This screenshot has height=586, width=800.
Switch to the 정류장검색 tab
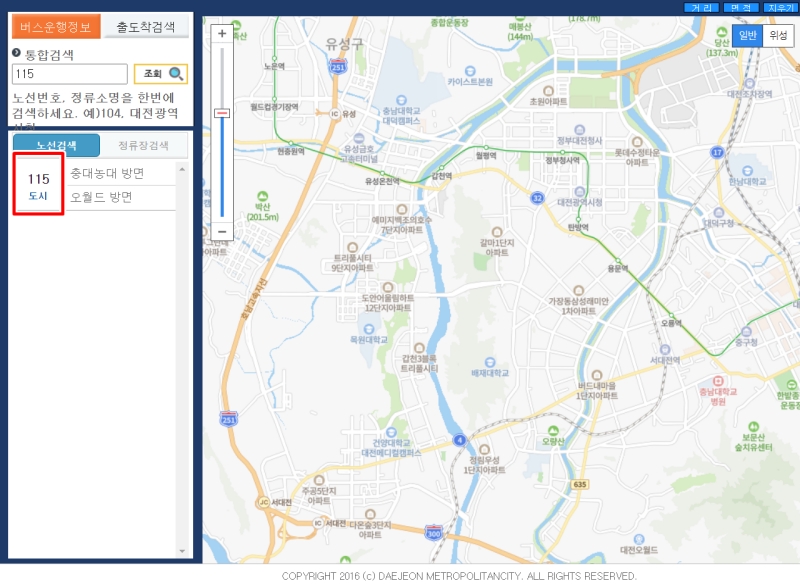click(143, 145)
